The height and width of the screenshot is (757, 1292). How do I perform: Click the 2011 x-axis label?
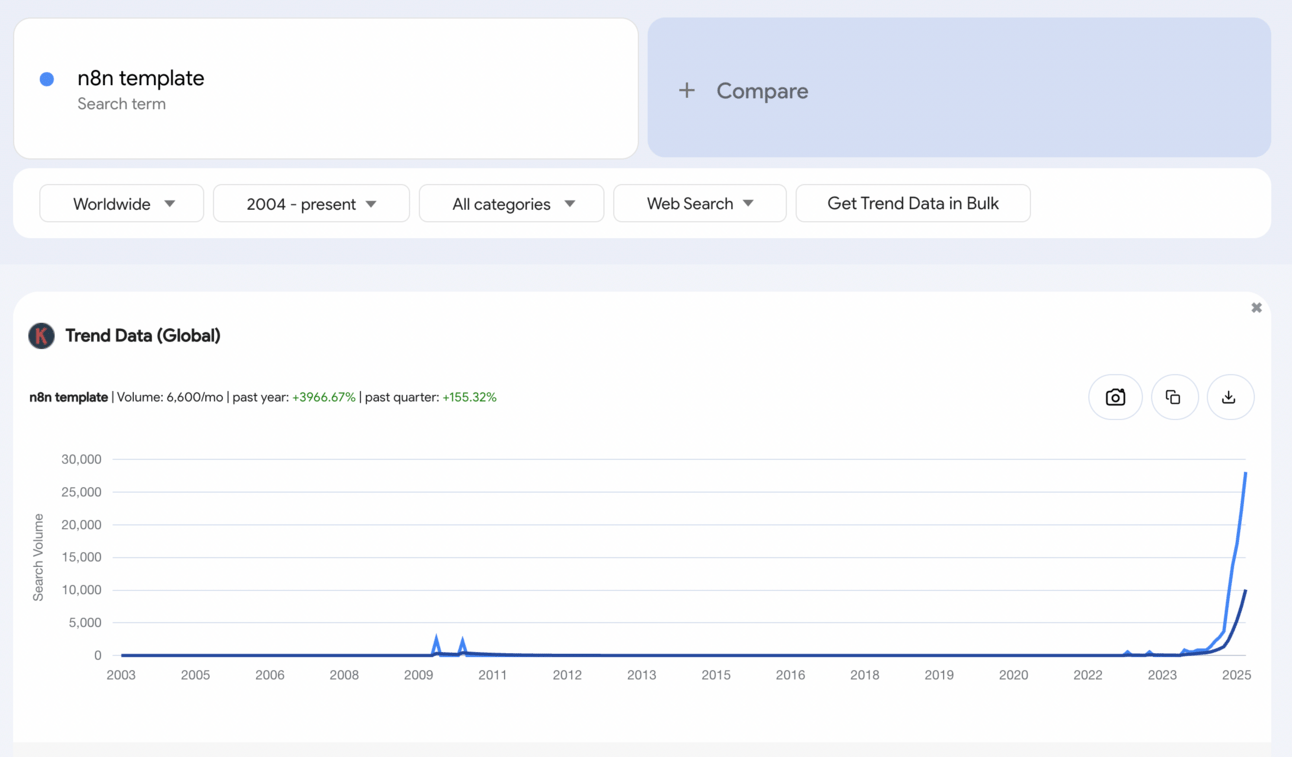click(x=493, y=675)
